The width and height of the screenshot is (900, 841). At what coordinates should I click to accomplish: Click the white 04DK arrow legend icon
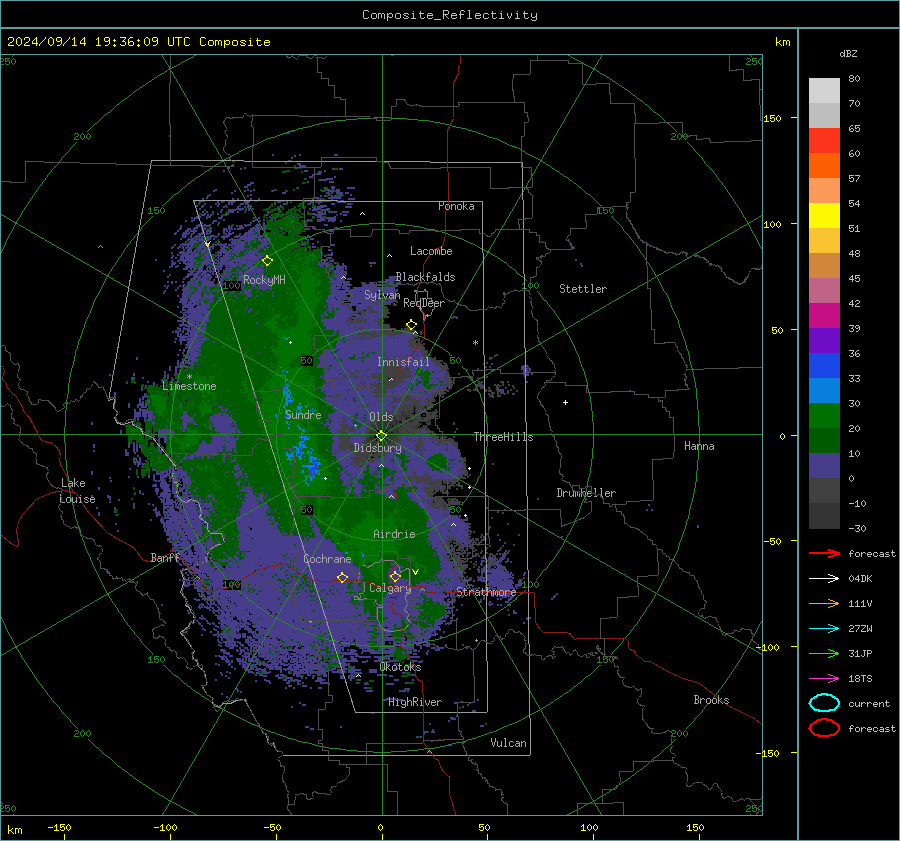click(x=824, y=578)
